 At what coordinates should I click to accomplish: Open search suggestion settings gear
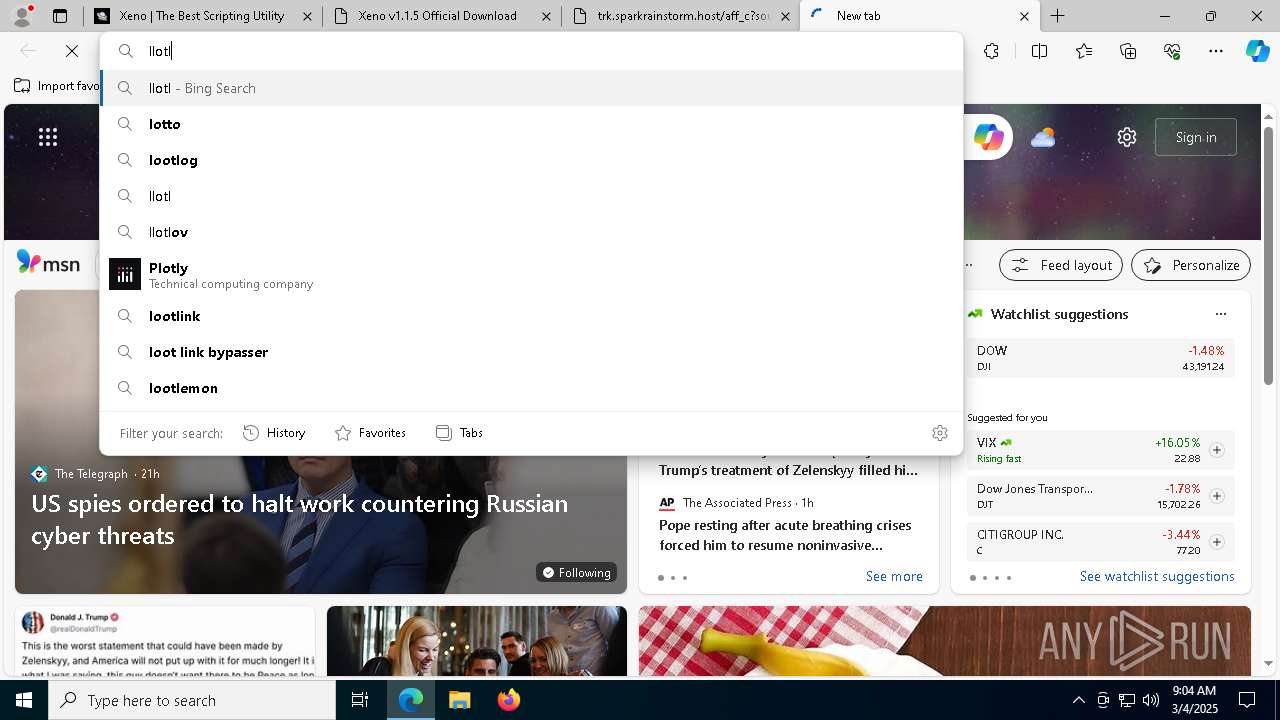click(x=940, y=433)
